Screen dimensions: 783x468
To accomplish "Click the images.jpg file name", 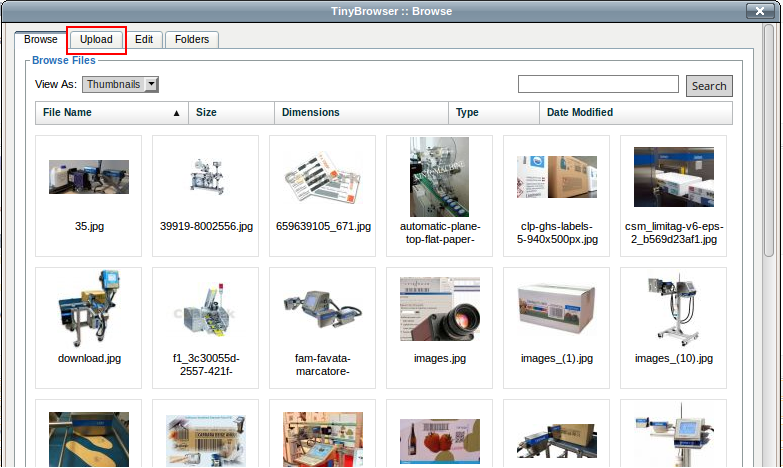I will point(440,358).
